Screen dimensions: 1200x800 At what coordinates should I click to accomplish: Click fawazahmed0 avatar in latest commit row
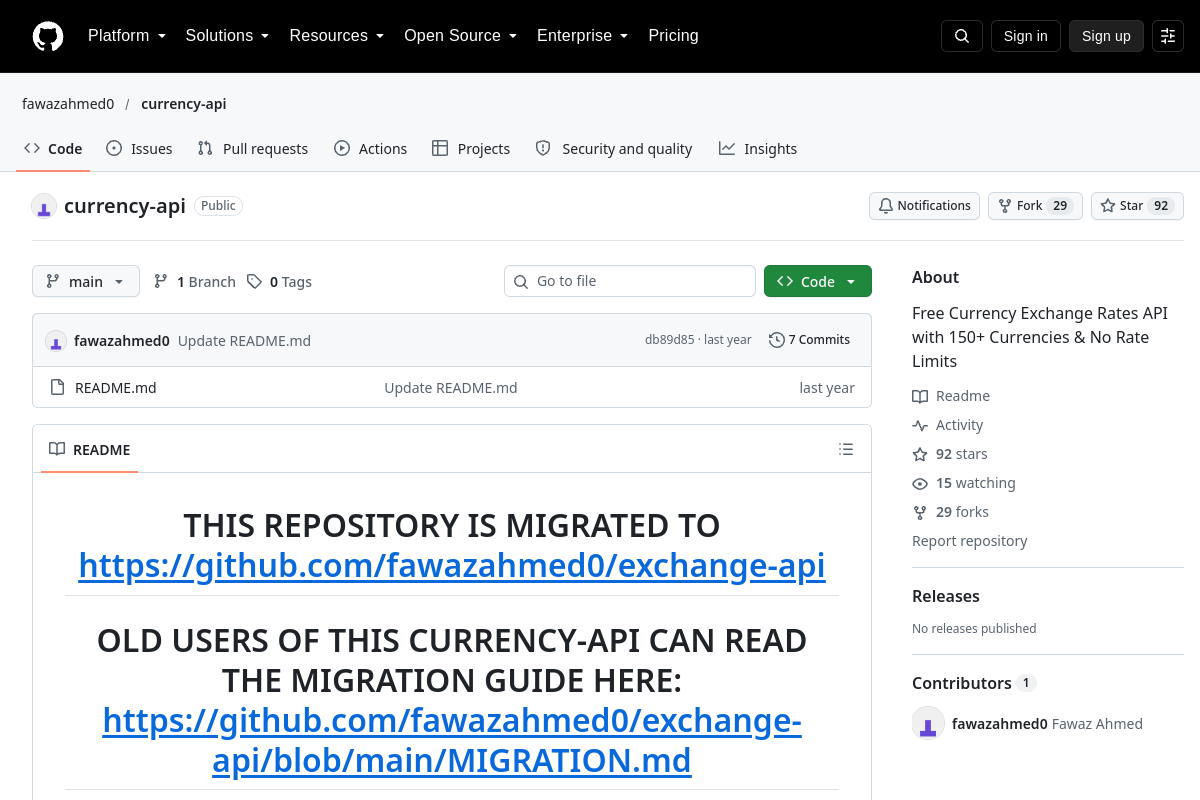(x=56, y=340)
